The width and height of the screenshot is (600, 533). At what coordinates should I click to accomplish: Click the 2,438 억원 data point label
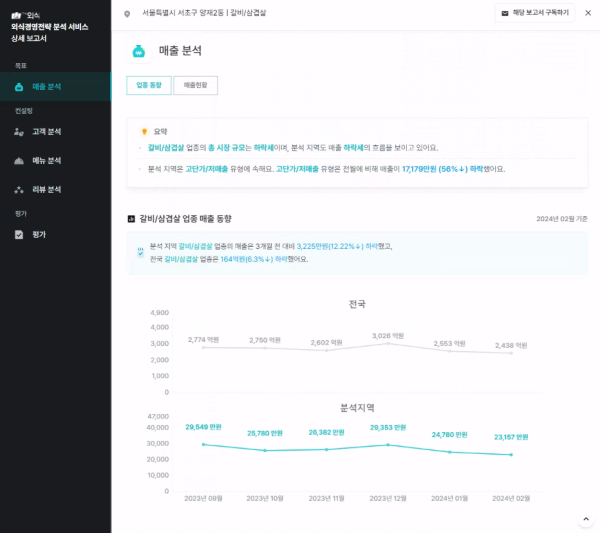[x=511, y=346]
